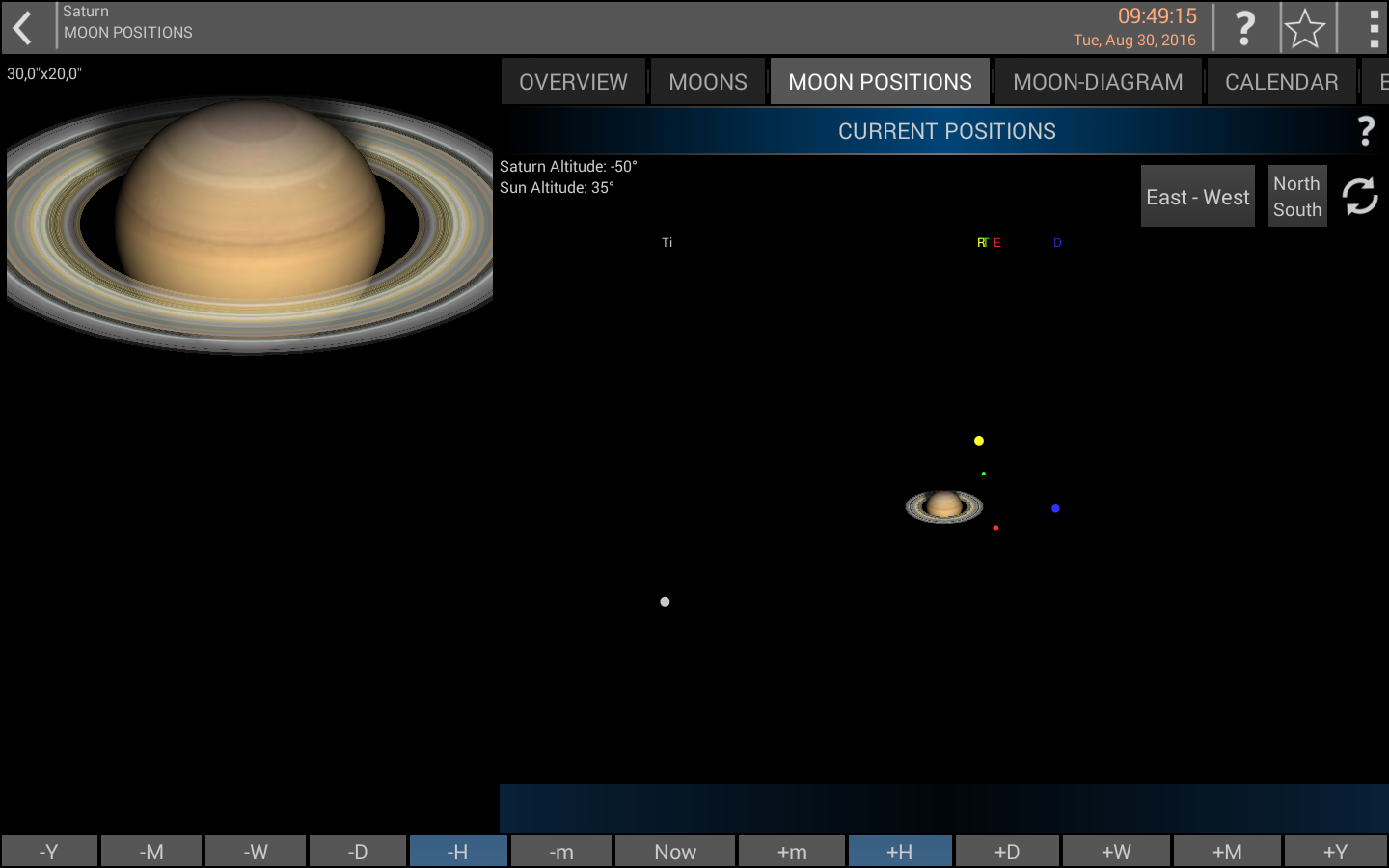Screen dimensions: 1389x868
Task: Advance one minute with +m
Action: tap(792, 852)
